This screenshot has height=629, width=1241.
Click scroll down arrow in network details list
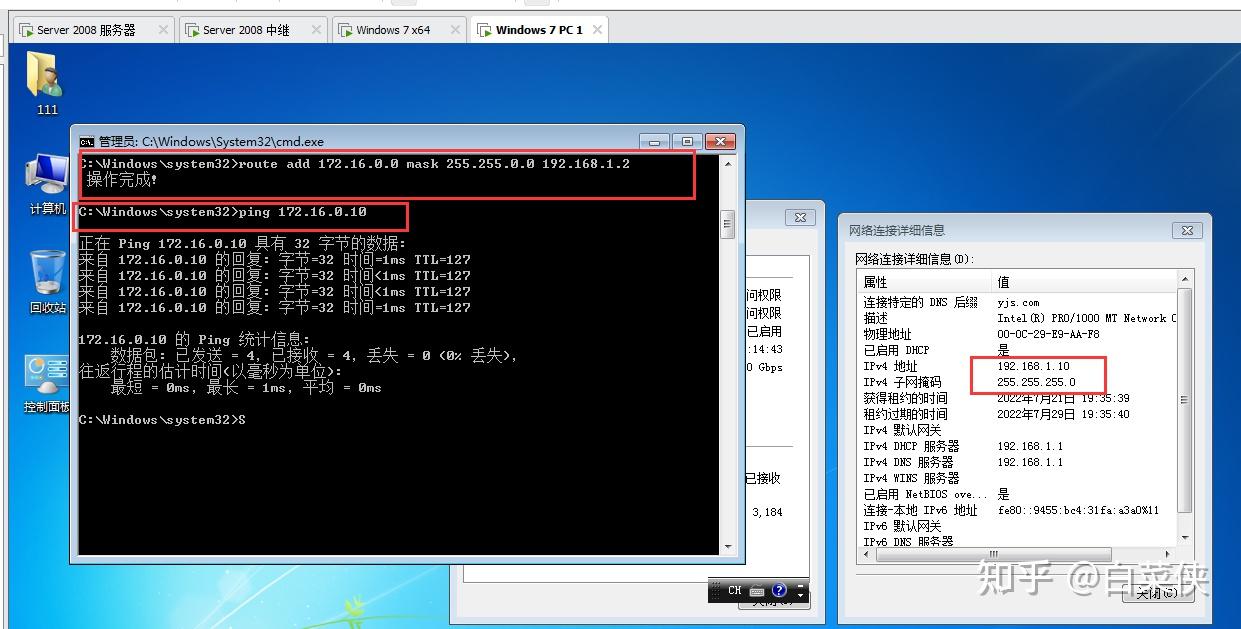tap(1185, 538)
